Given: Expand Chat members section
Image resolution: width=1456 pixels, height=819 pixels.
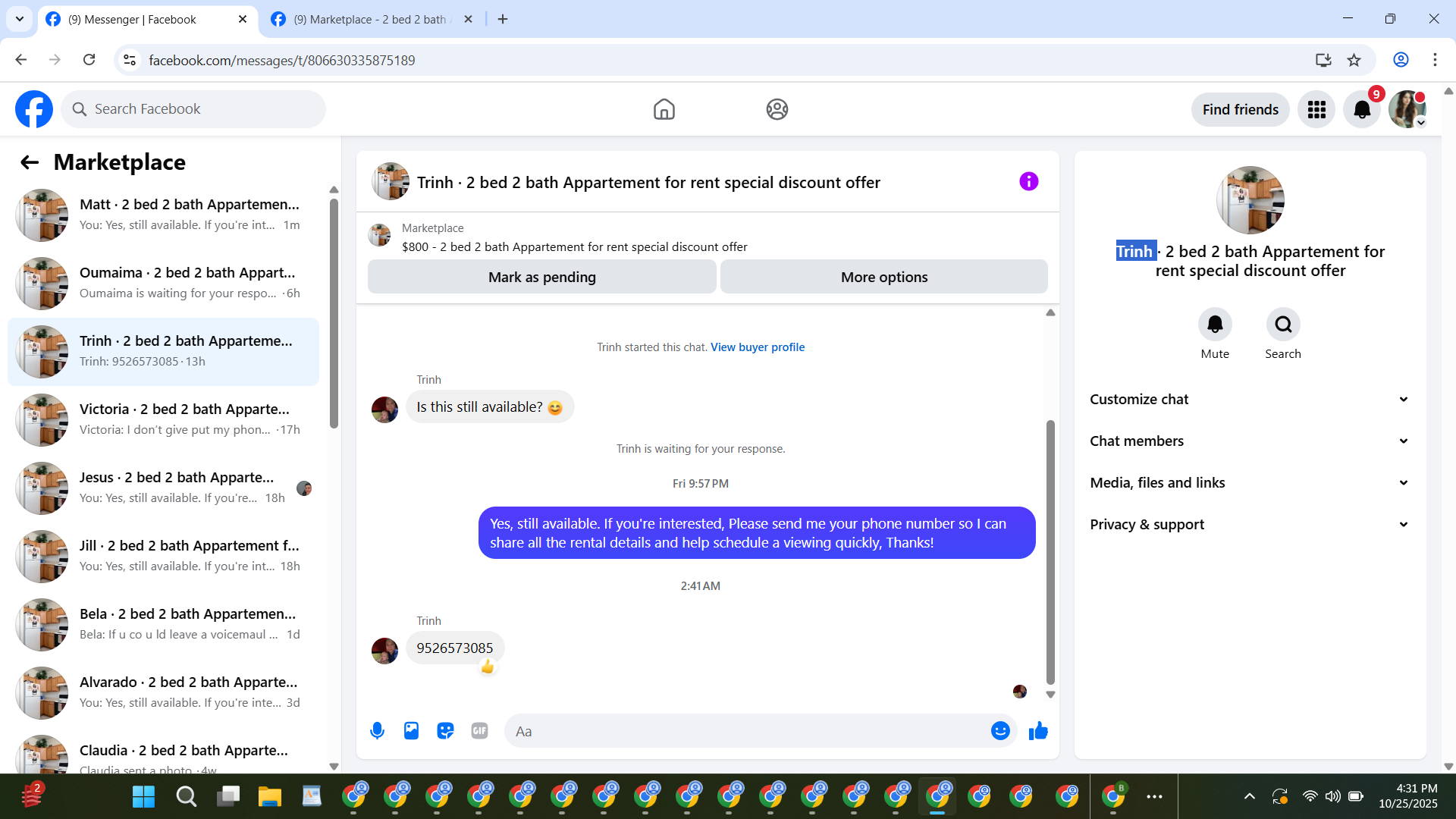Looking at the screenshot, I should 1250,441.
